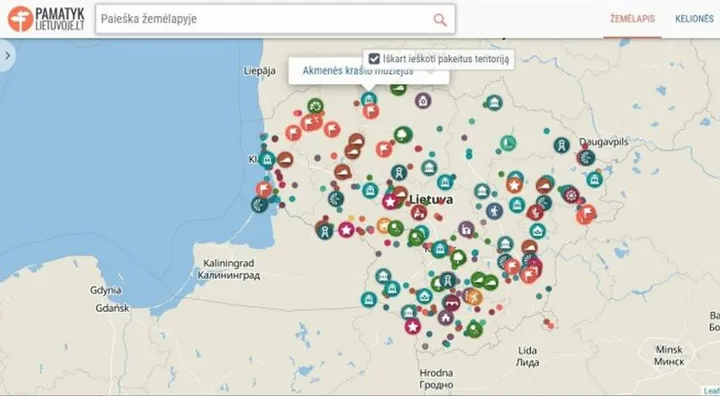720x396 pixels.
Task: Click the purple house marker below the bridge marker
Action: (445, 317)
